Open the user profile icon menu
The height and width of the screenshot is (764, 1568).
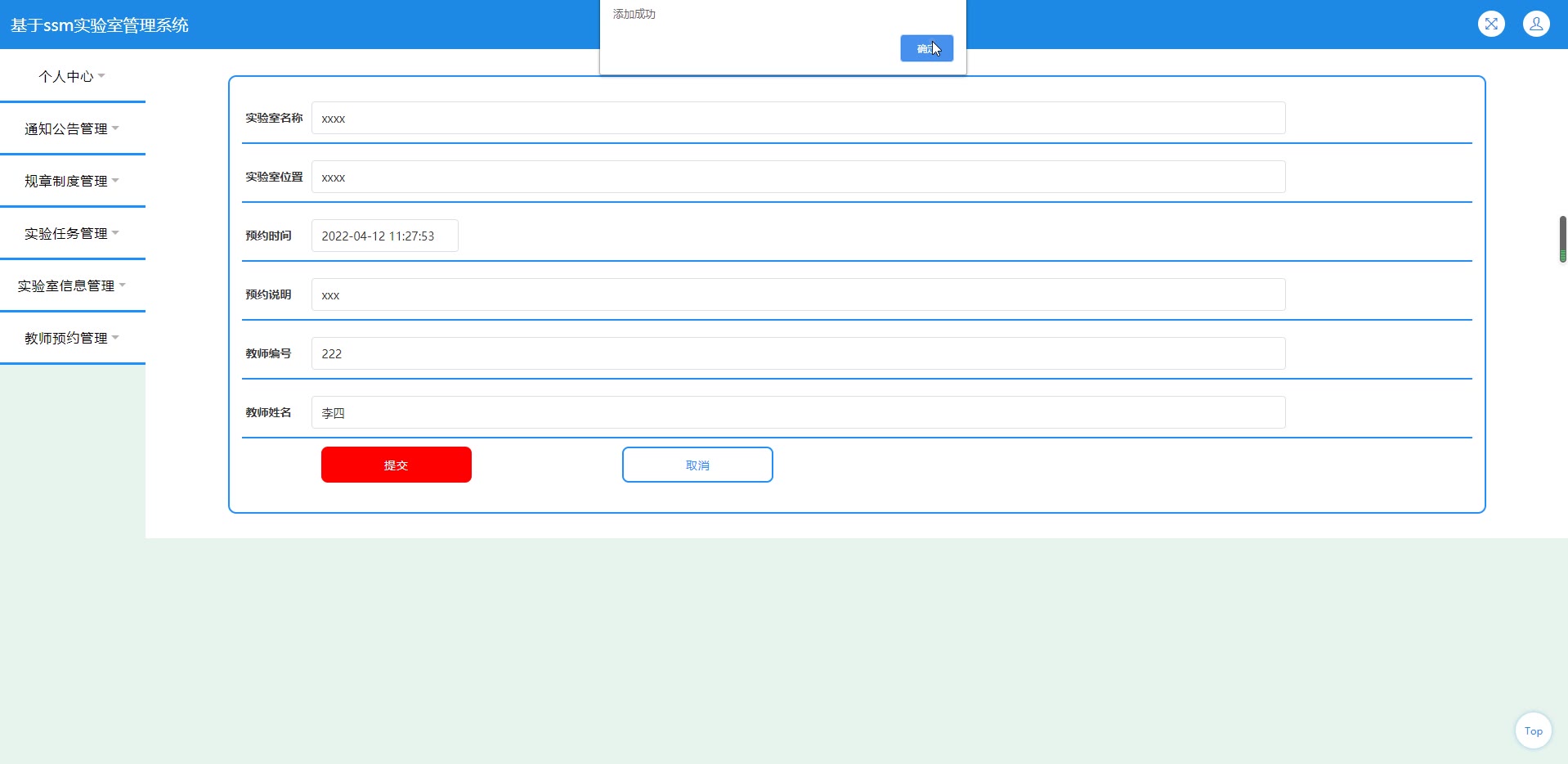pyautogui.click(x=1536, y=24)
